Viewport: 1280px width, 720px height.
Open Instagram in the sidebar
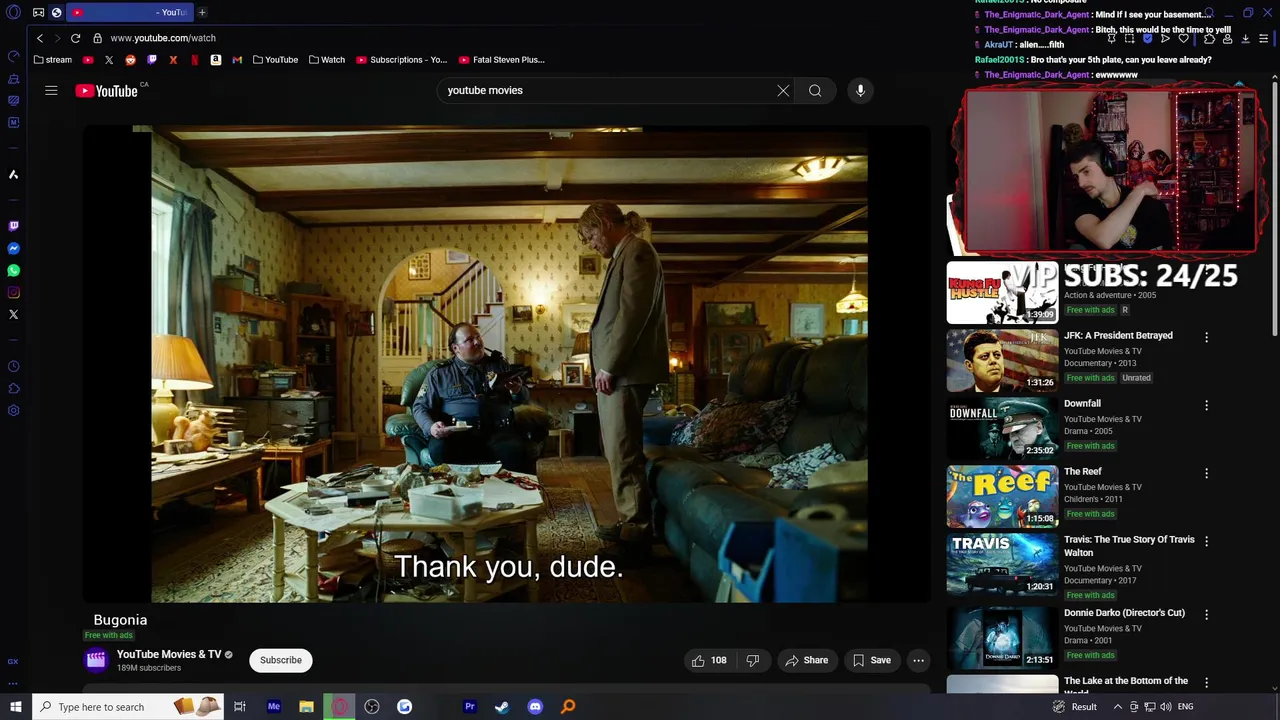click(13, 292)
